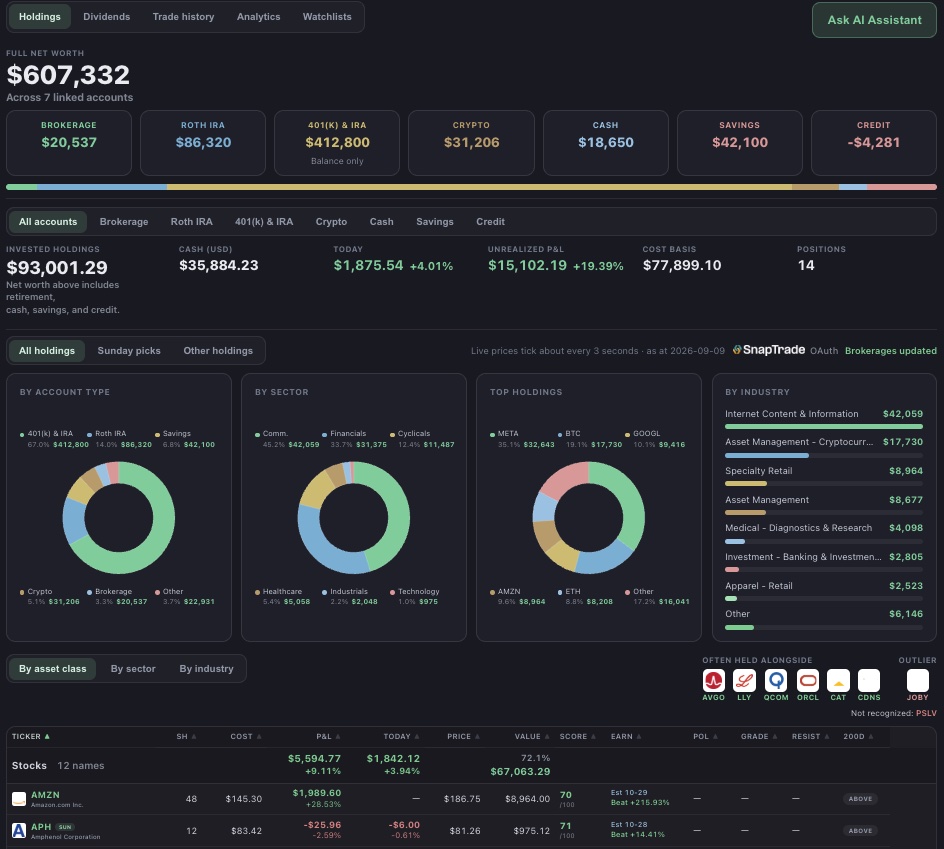The height and width of the screenshot is (849, 944).
Task: Select the All holdings view
Action: pyautogui.click(x=47, y=350)
